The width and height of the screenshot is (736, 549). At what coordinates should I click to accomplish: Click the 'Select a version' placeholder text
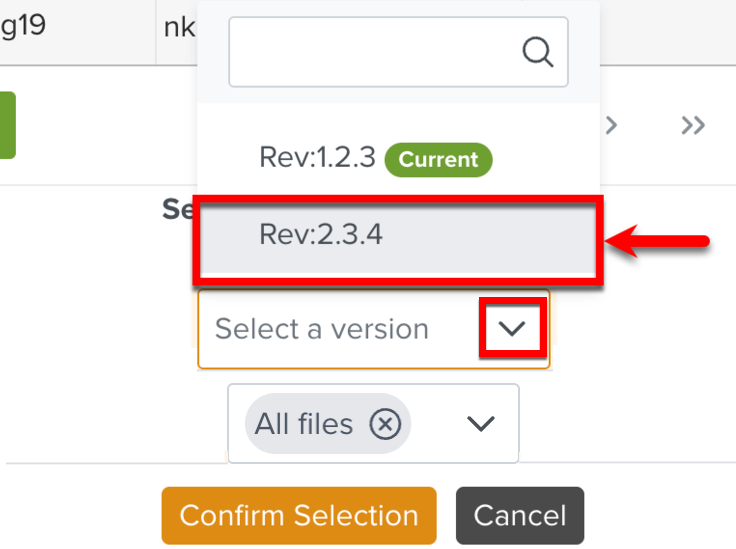[321, 329]
